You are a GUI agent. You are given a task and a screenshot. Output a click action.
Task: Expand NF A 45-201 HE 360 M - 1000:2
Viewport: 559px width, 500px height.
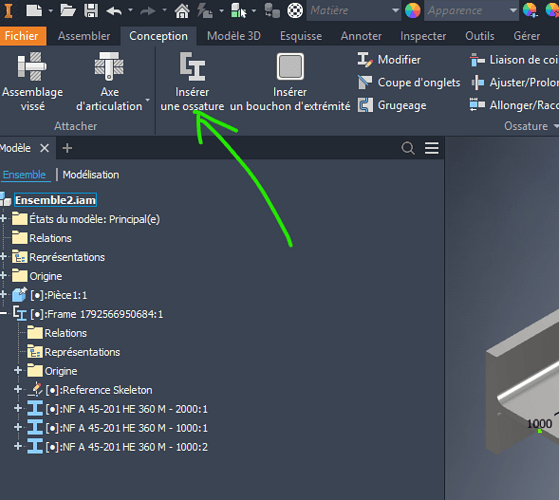point(18,446)
